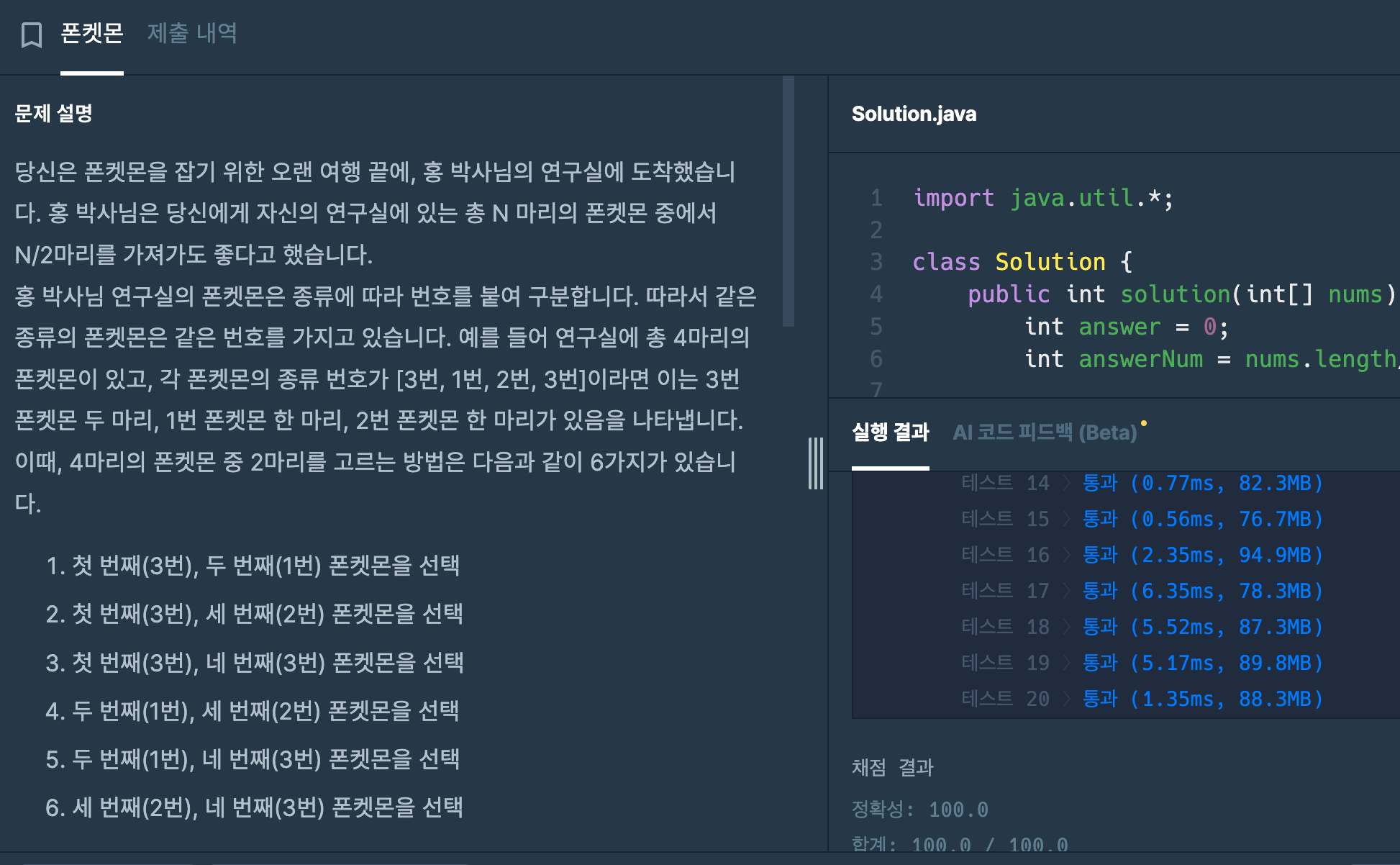Click list item 3 첫 번째(3번), 네 번째(3번)
Screen dimensions: 1400x865
pyautogui.click(x=254, y=662)
